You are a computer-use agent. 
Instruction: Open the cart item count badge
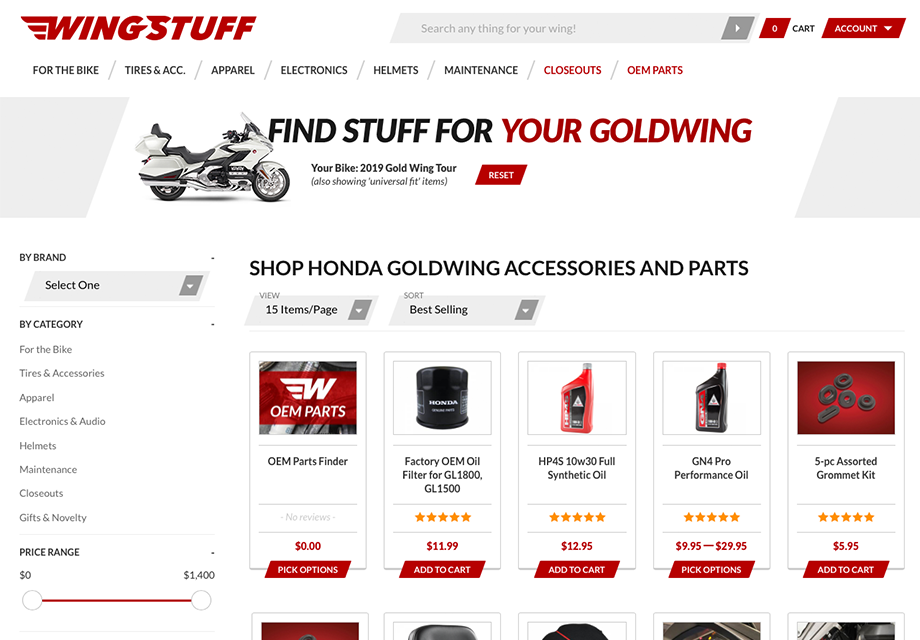click(x=774, y=28)
